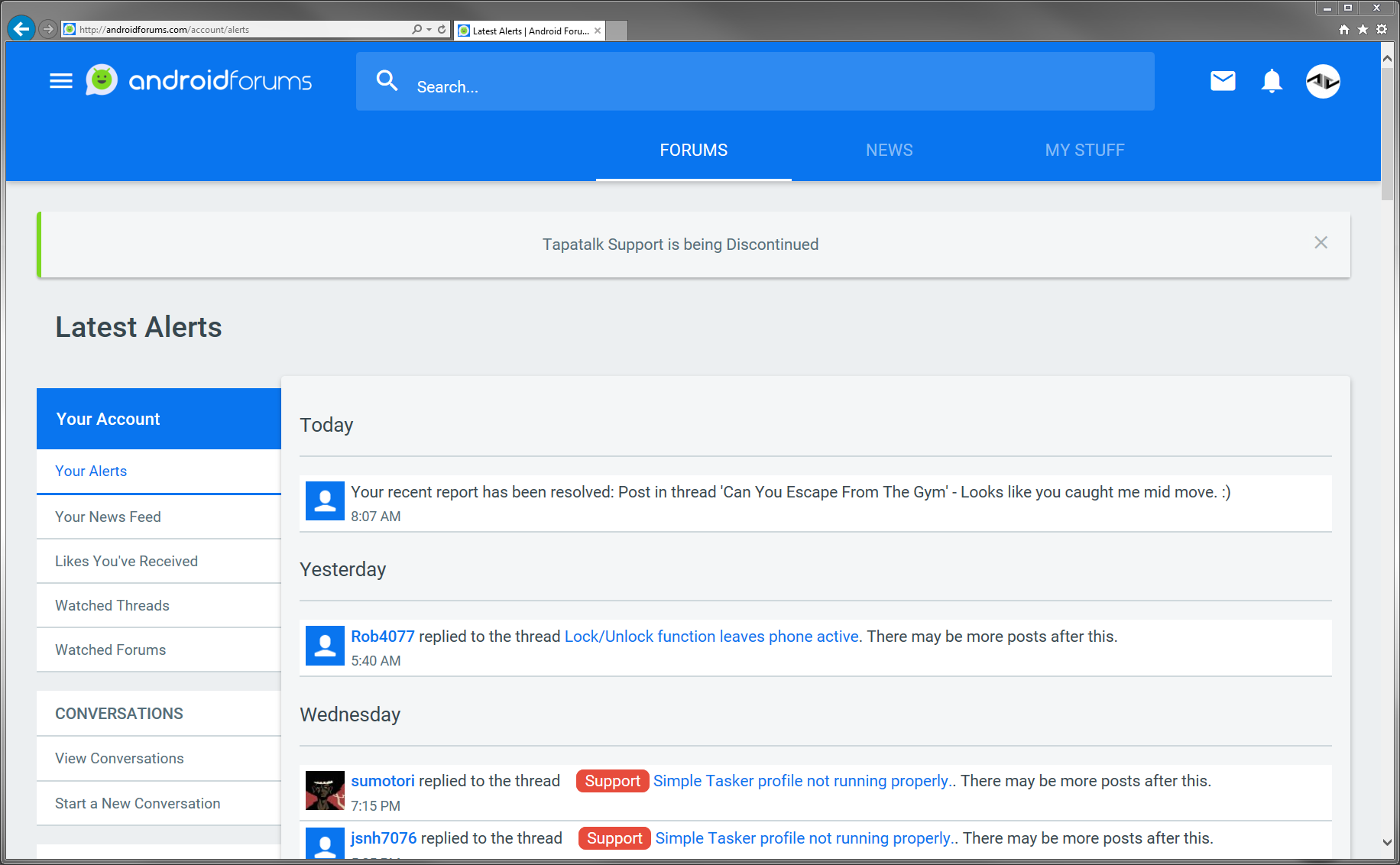
Task: Switch to the MY STUFF tab
Action: point(1084,150)
